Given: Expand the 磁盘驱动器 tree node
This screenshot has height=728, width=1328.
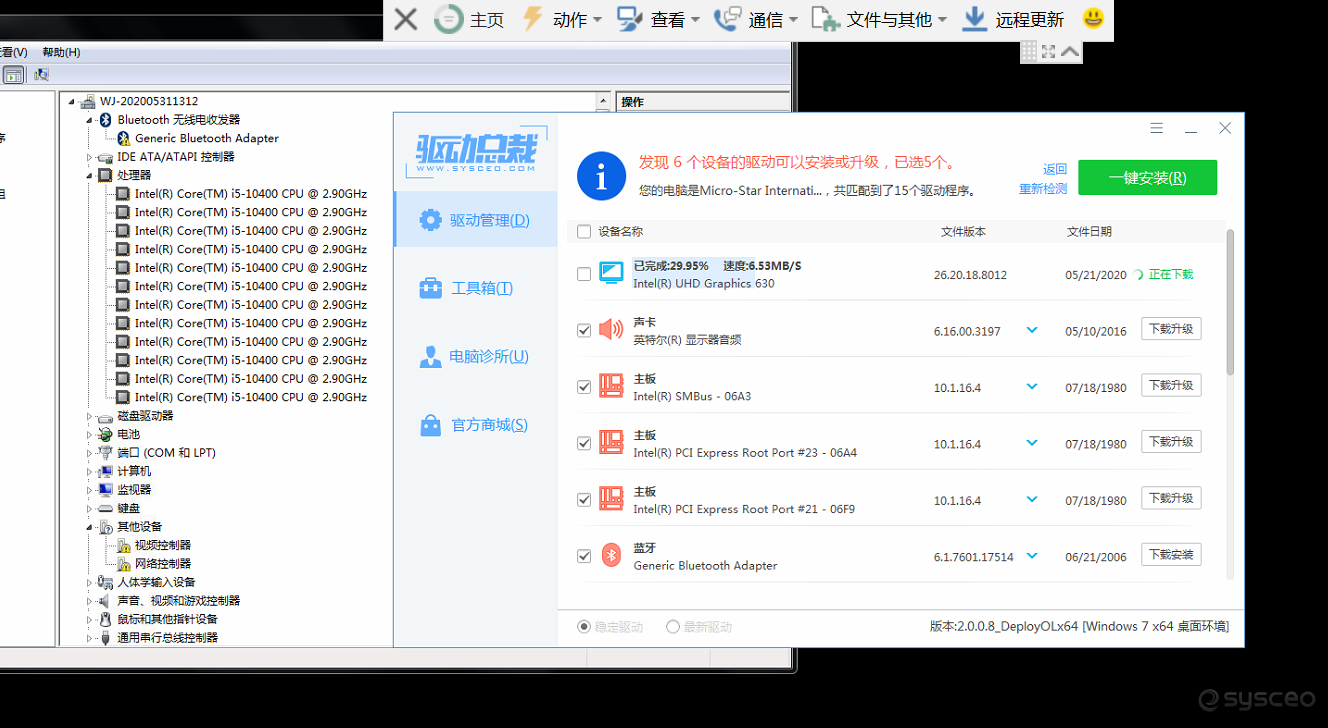Looking at the screenshot, I should 90,416.
